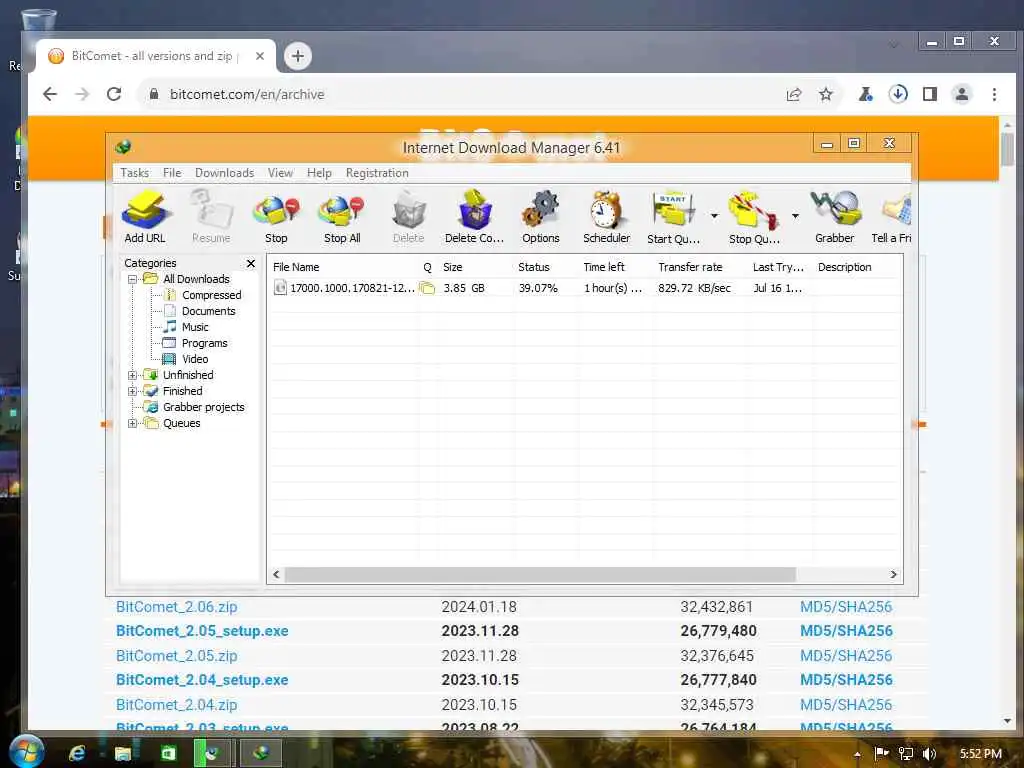1024x768 pixels.
Task: Open File Explorer from the taskbar
Action: point(123,754)
